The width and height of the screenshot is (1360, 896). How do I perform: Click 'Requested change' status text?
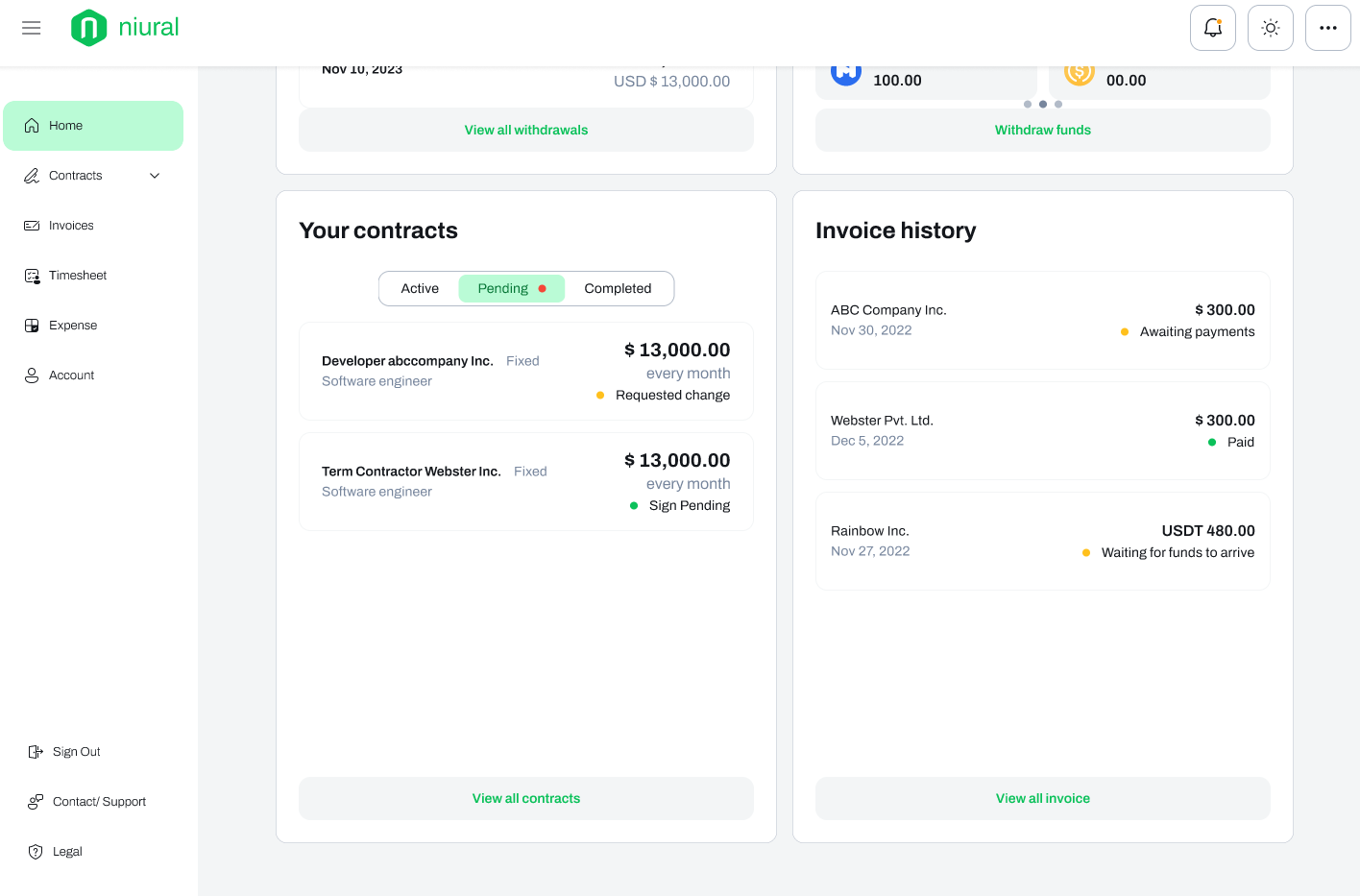pos(672,395)
